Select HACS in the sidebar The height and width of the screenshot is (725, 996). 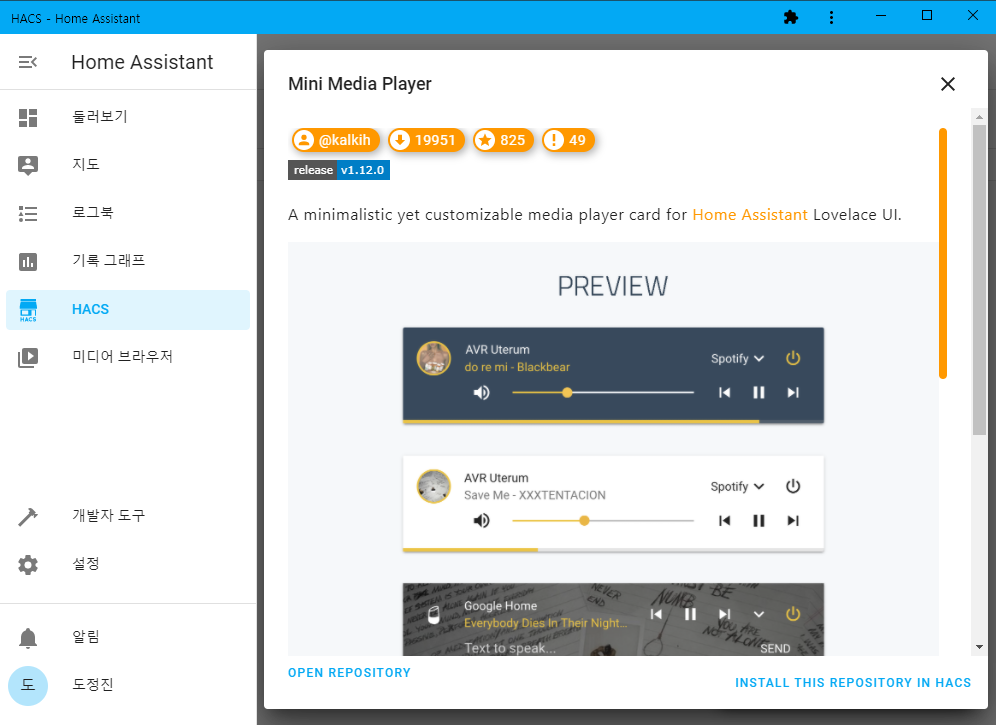[x=128, y=309]
